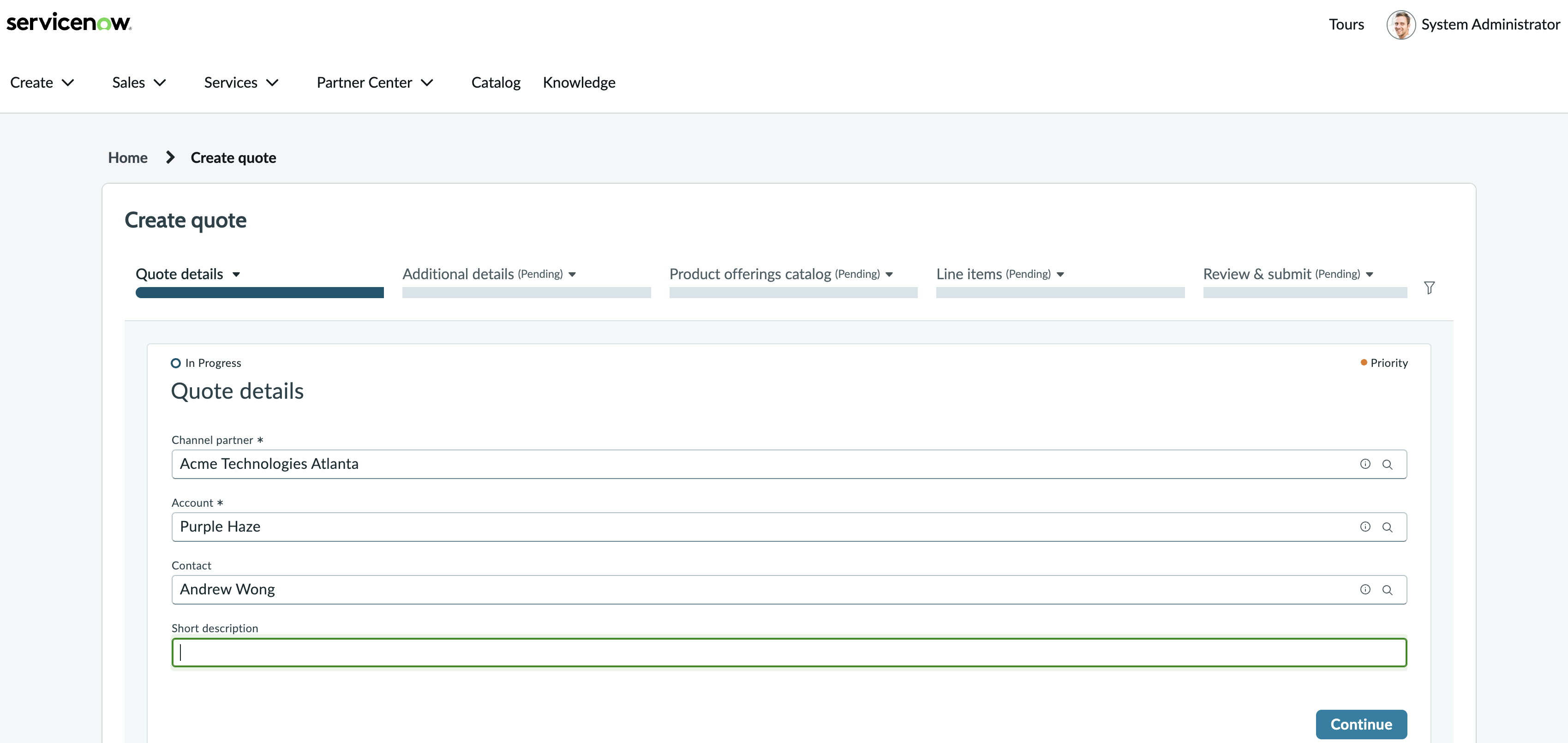Select the Line items step tab
Screen dimensions: 1568x743
click(x=993, y=275)
